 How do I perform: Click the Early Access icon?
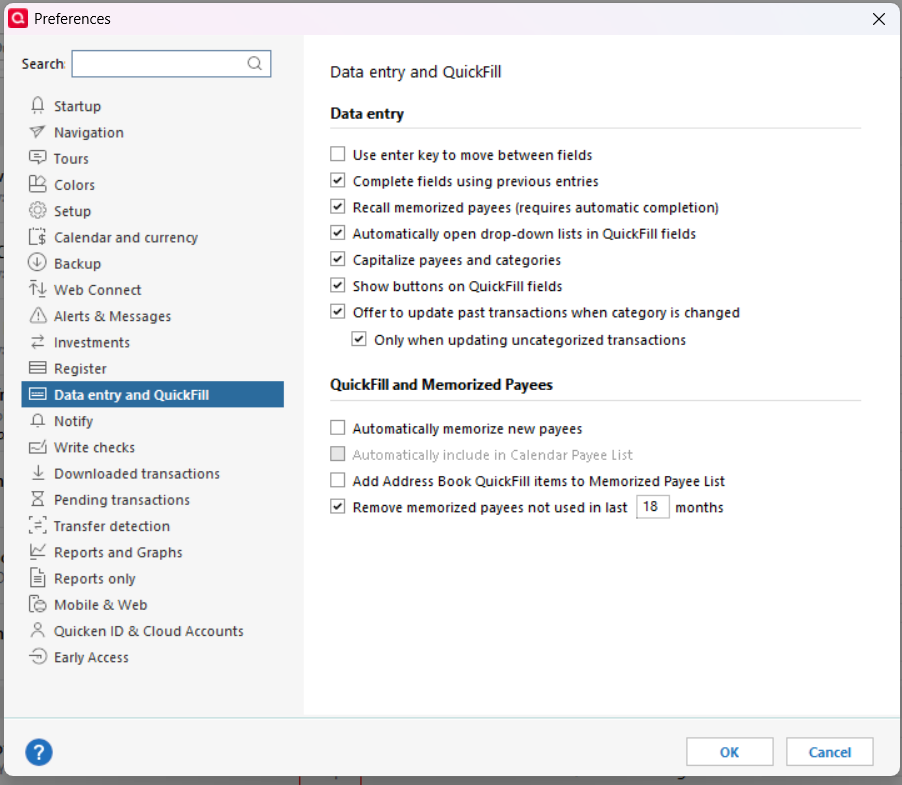tap(37, 656)
